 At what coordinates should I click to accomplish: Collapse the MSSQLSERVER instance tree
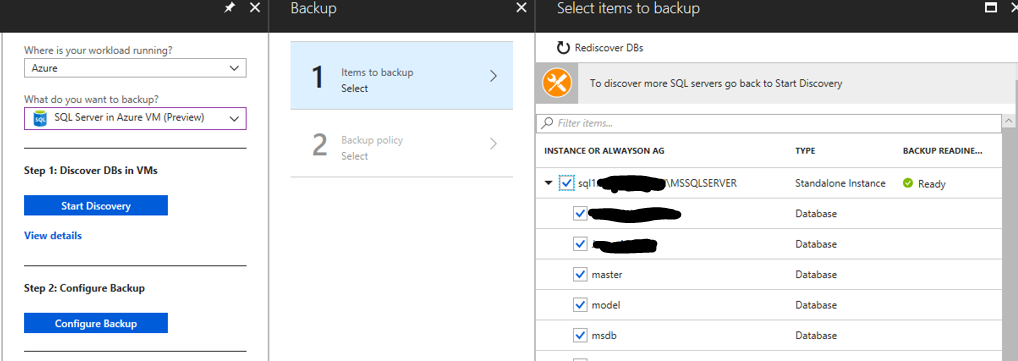pos(549,184)
